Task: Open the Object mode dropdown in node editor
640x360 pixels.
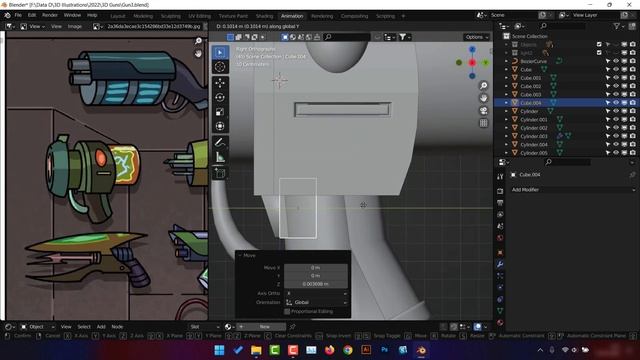Action: click(x=38, y=327)
